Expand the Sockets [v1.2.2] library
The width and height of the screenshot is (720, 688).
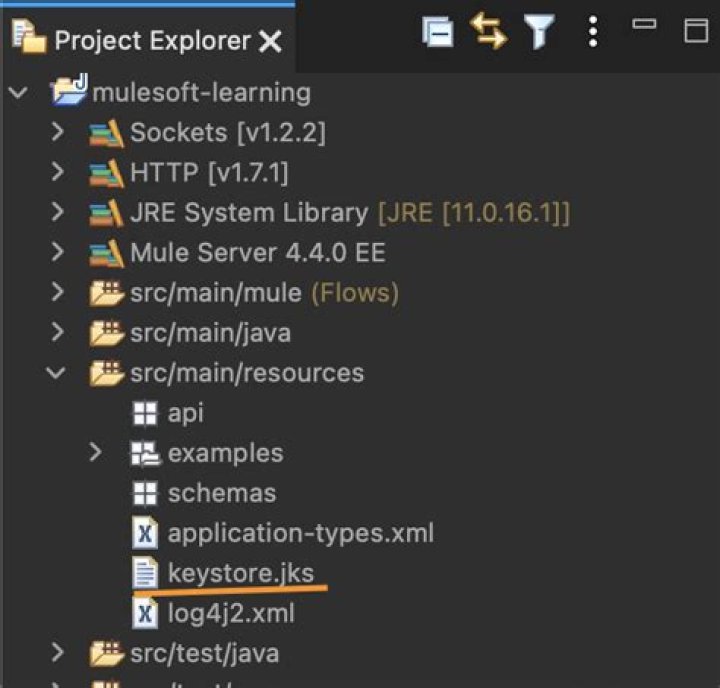coord(58,132)
